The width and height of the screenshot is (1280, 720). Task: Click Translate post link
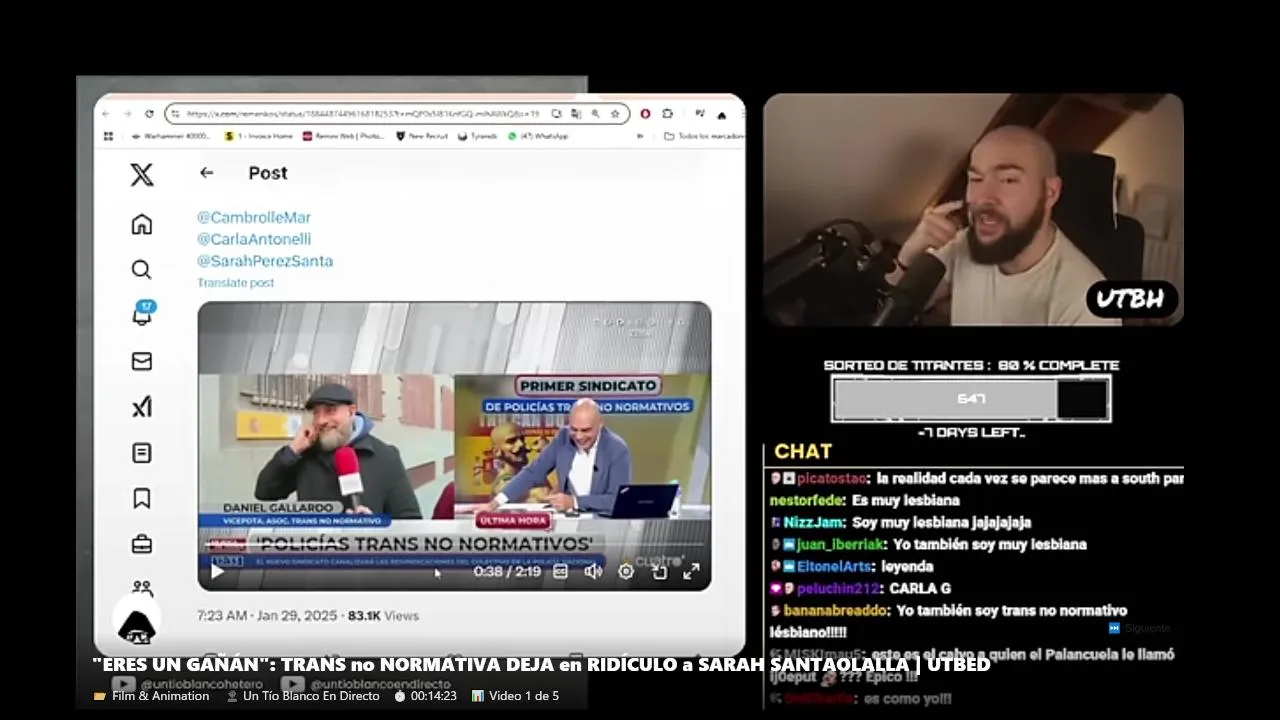click(x=236, y=283)
